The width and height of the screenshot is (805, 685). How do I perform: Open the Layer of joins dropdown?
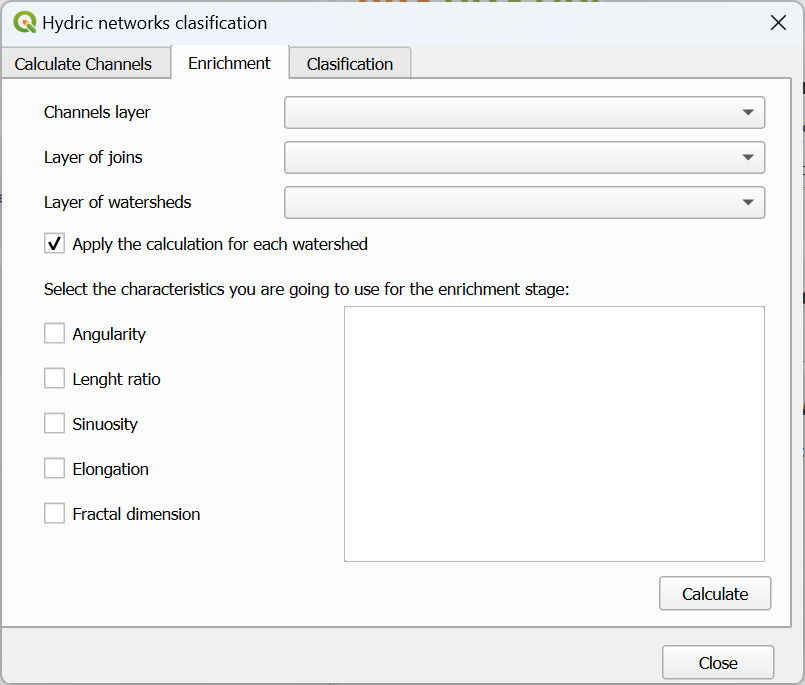tap(525, 157)
